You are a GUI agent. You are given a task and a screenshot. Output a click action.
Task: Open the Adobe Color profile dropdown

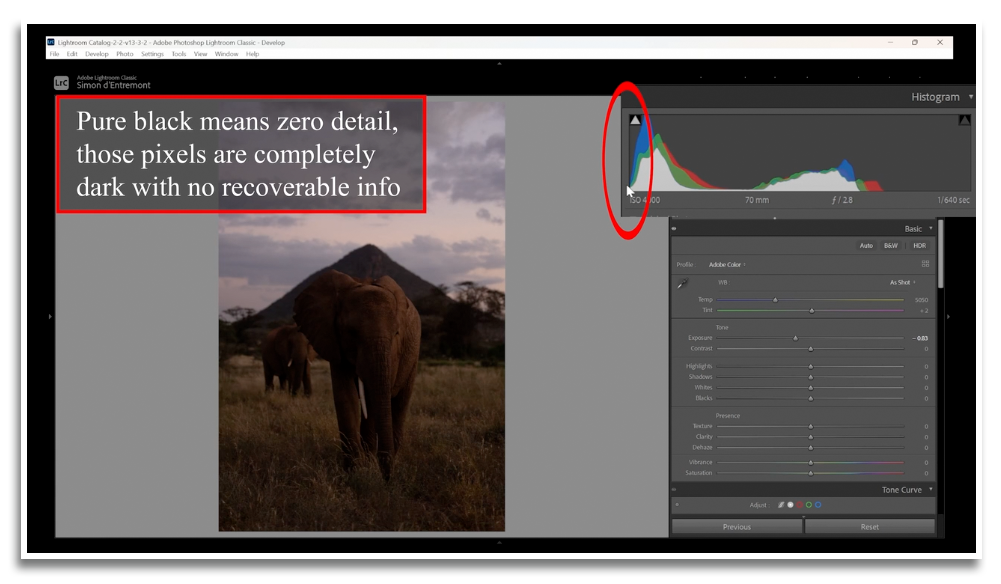(x=727, y=264)
